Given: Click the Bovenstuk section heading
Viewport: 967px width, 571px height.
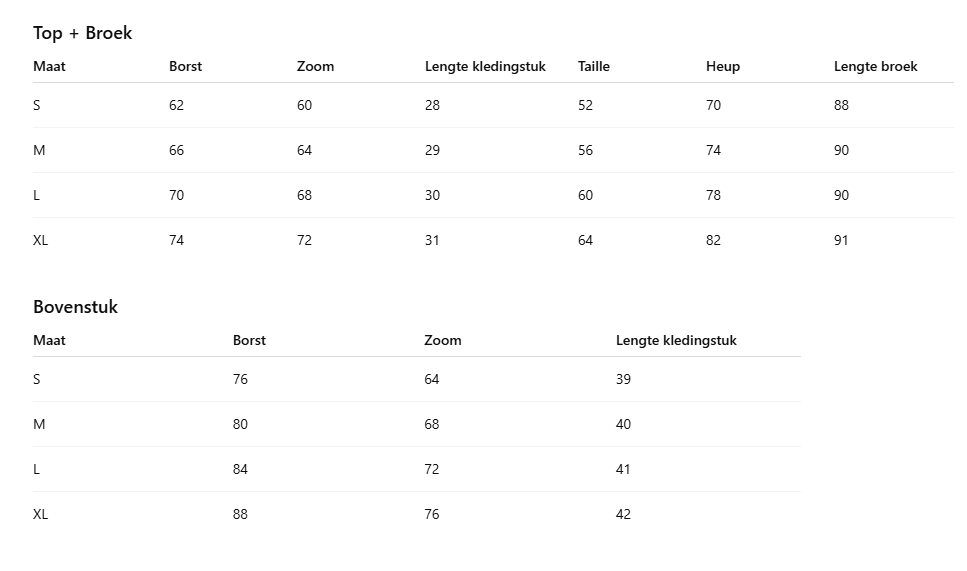Looking at the screenshot, I should pos(75,307).
